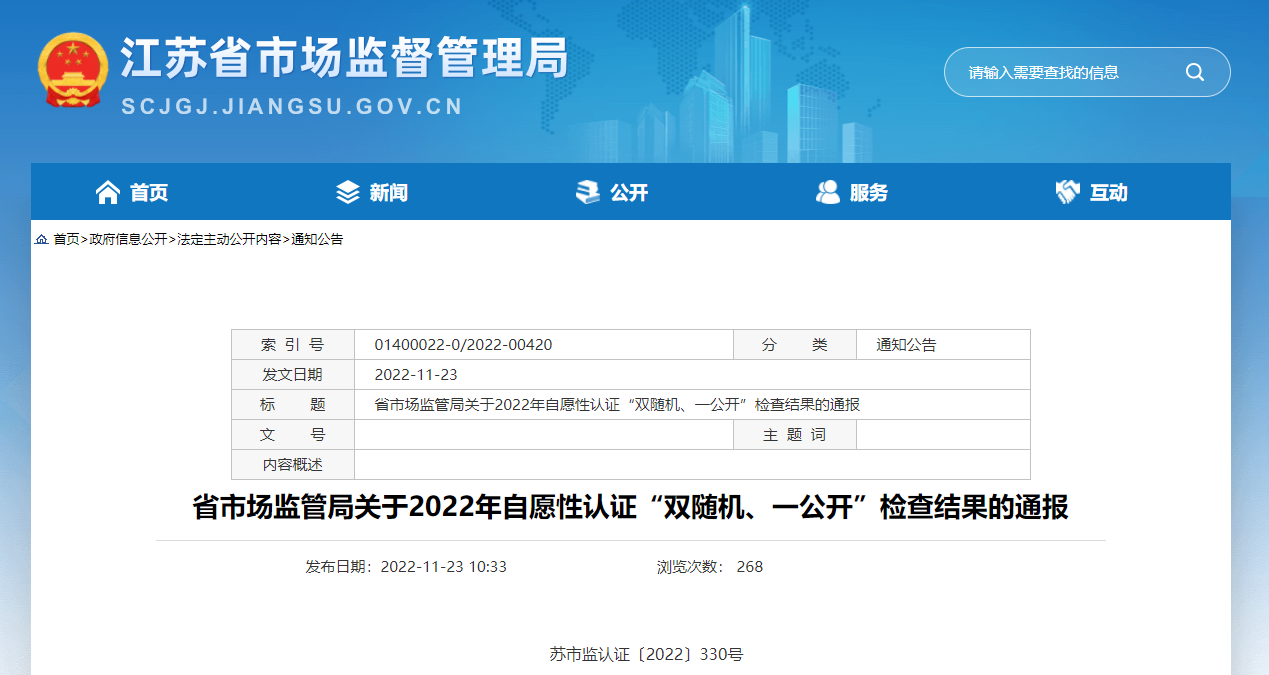Click the handshake icon beside 互动
Image resolution: width=1269 pixels, height=675 pixels.
(x=1068, y=192)
